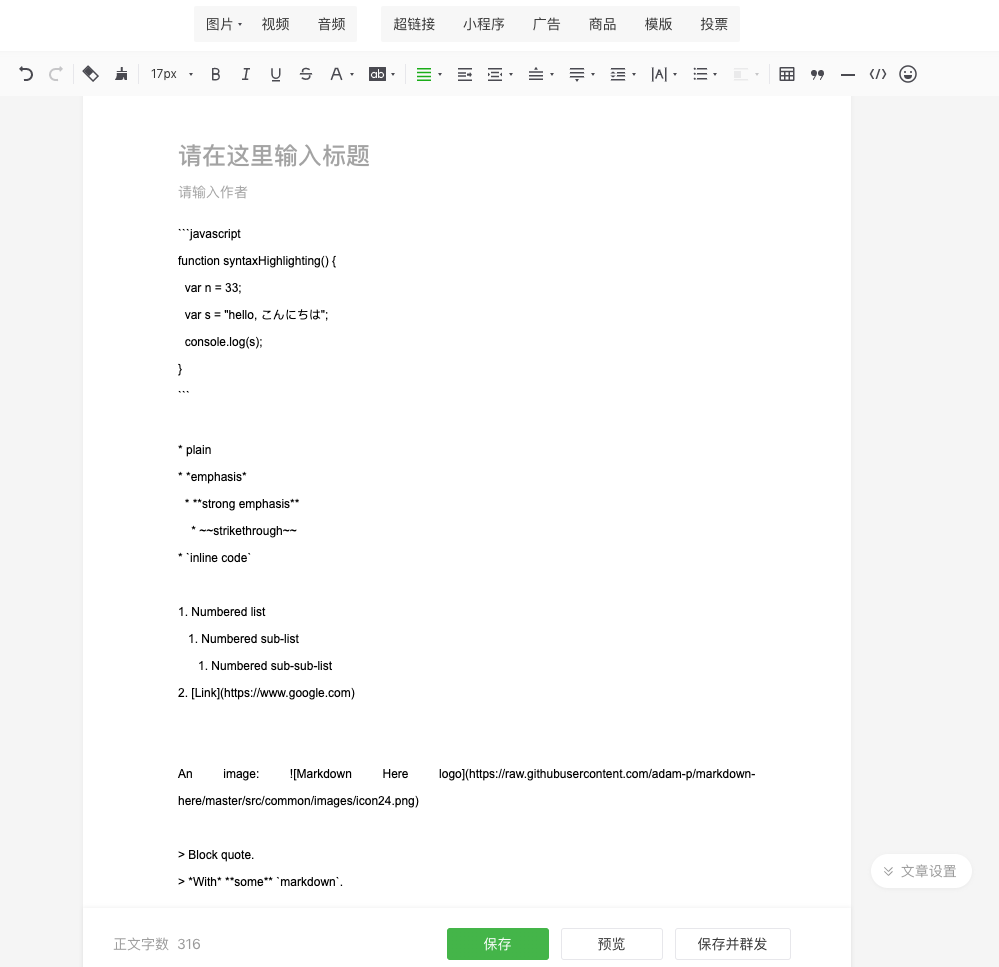Expand the line spacing dropdown arrow
The width and height of the screenshot is (999, 967).
(x=633, y=75)
